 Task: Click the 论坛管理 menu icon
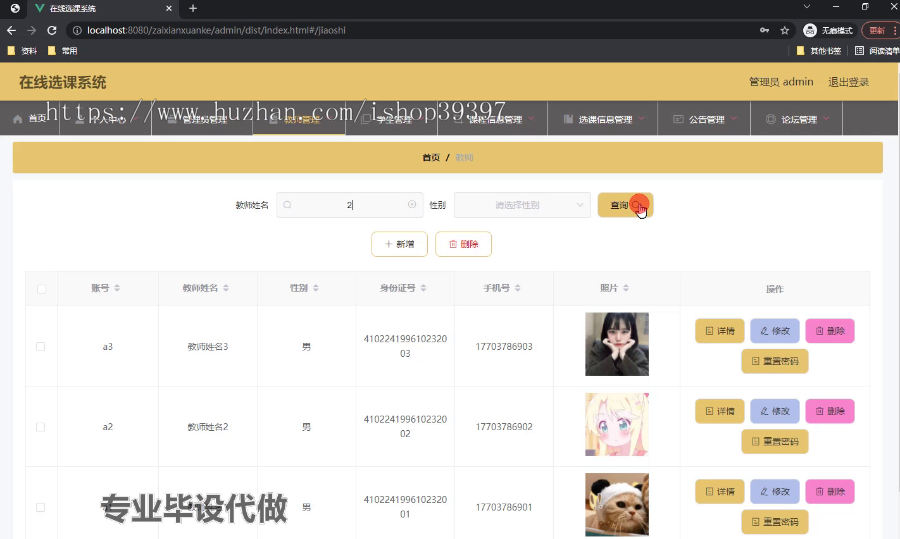[771, 119]
